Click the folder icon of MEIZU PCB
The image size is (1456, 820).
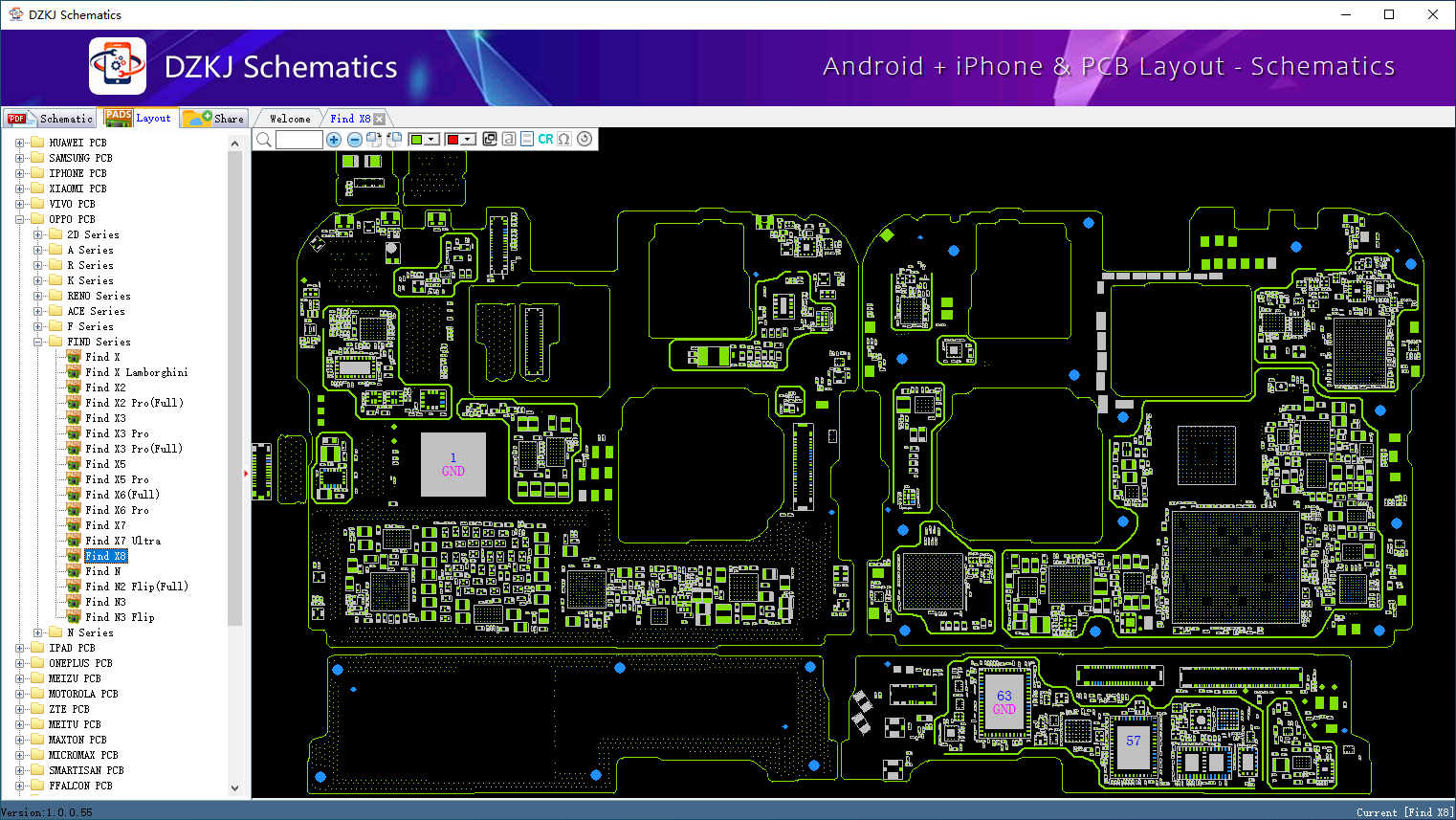coord(37,678)
